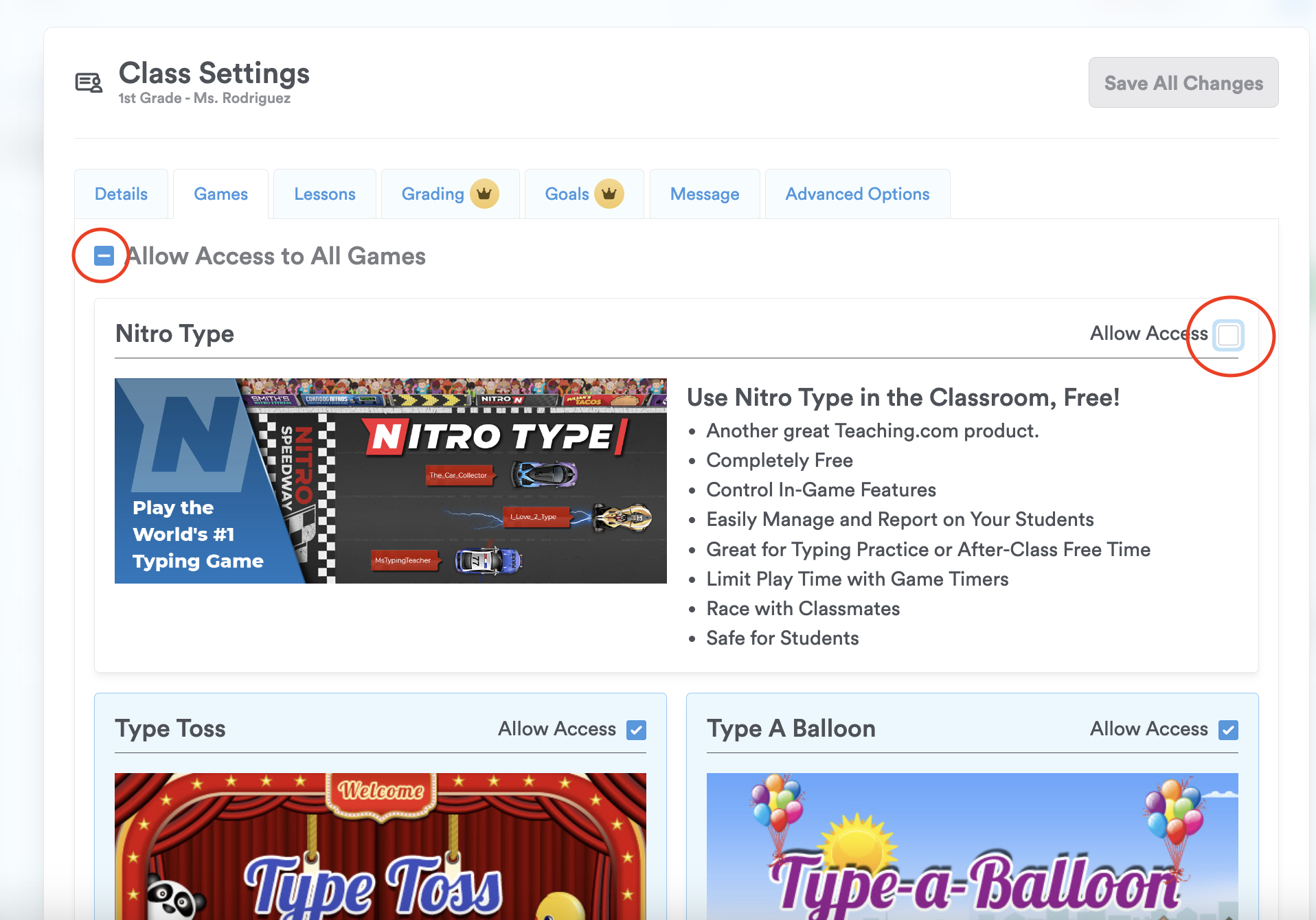Click the crown icon on Grading tab
This screenshot has height=920, width=1316.
pos(484,194)
